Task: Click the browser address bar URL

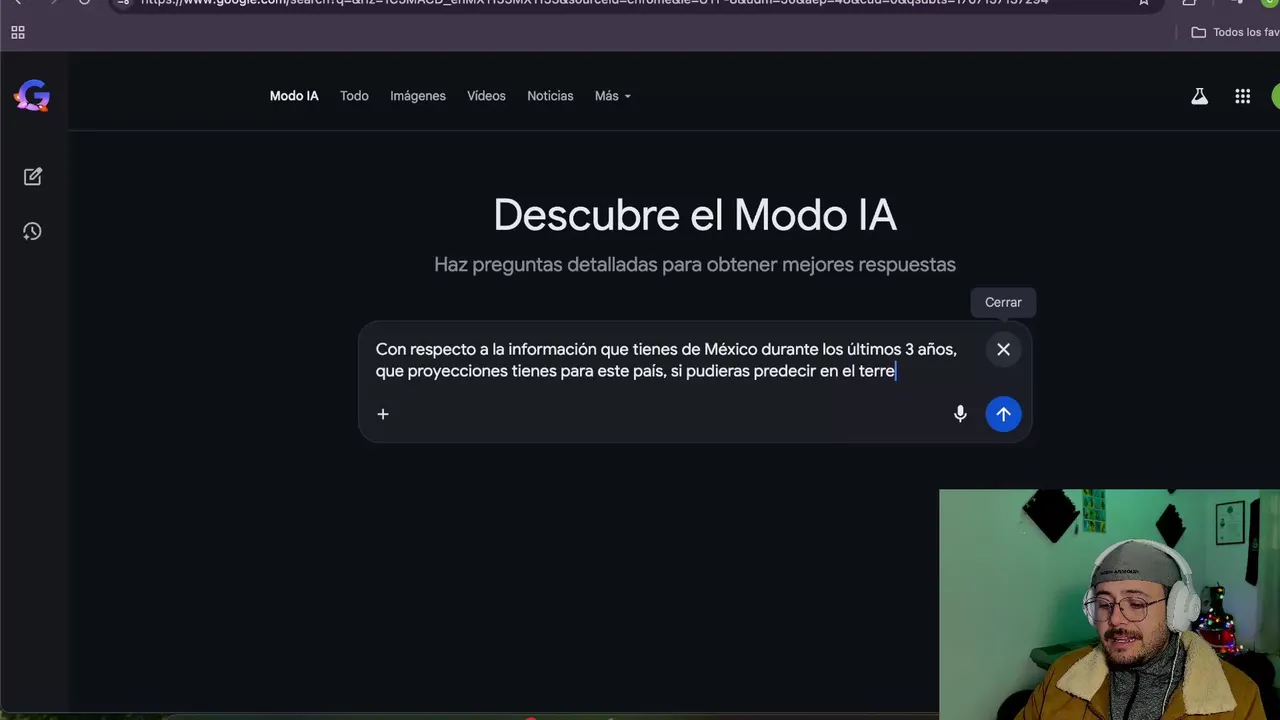Action: tap(594, 3)
